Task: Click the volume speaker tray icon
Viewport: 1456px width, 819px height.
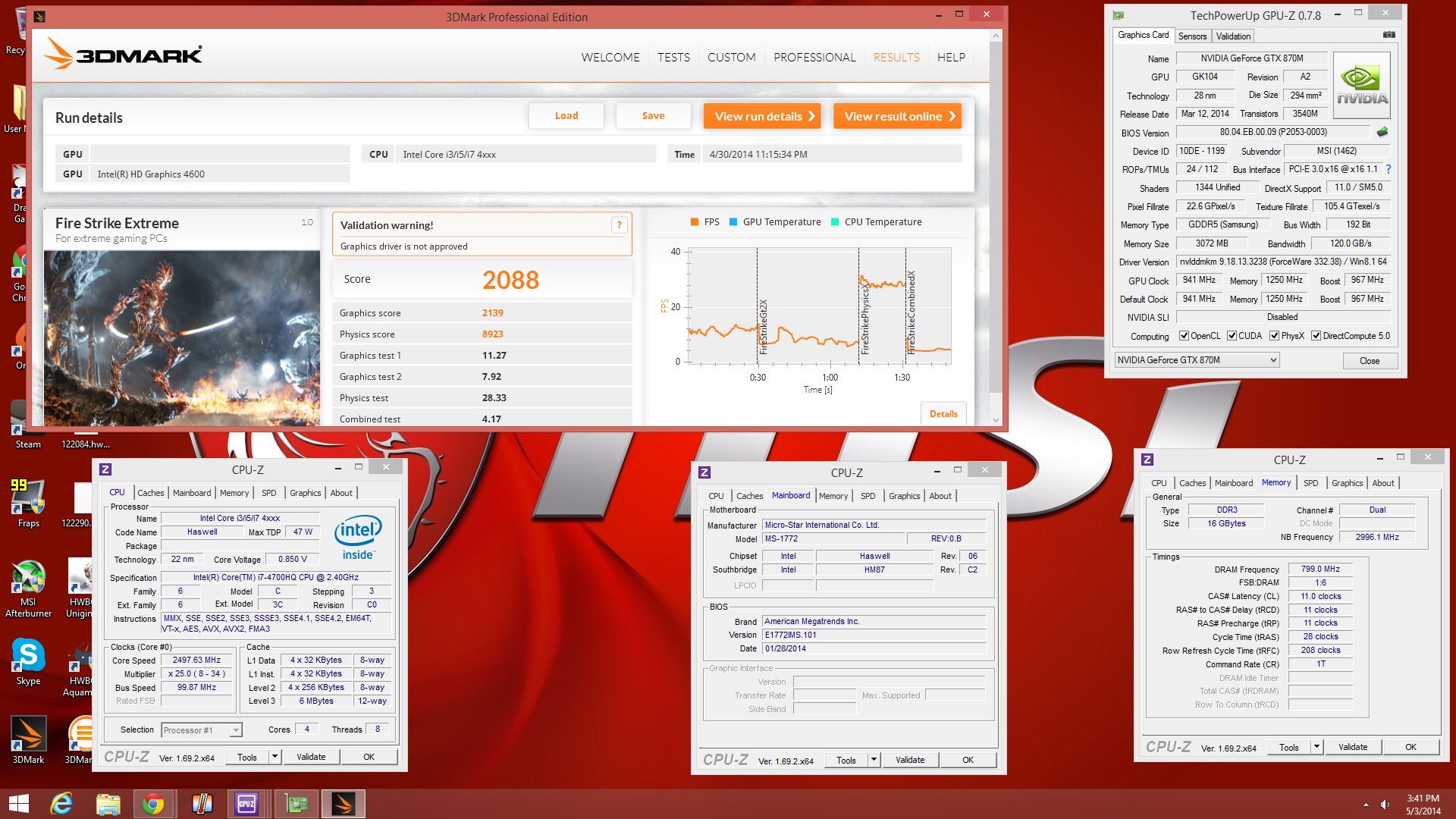Action: point(1385,805)
